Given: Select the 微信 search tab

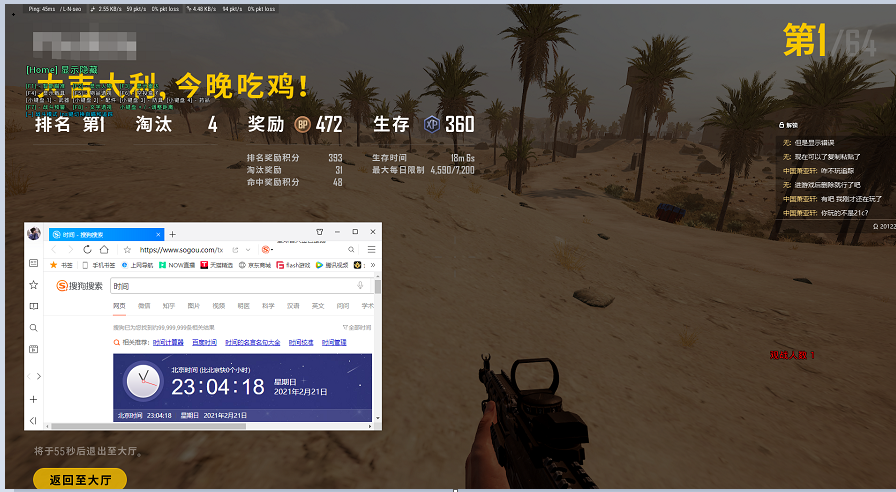Looking at the screenshot, I should 144,306.
